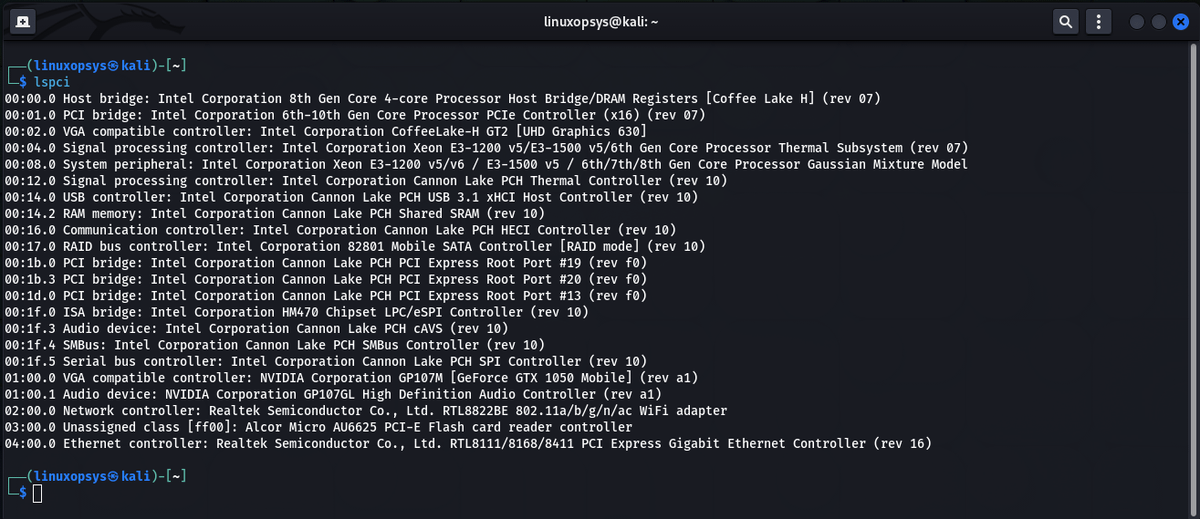Click the RTL8822BE WiFi adapter line
The height and width of the screenshot is (519, 1200).
pyautogui.click(x=366, y=410)
